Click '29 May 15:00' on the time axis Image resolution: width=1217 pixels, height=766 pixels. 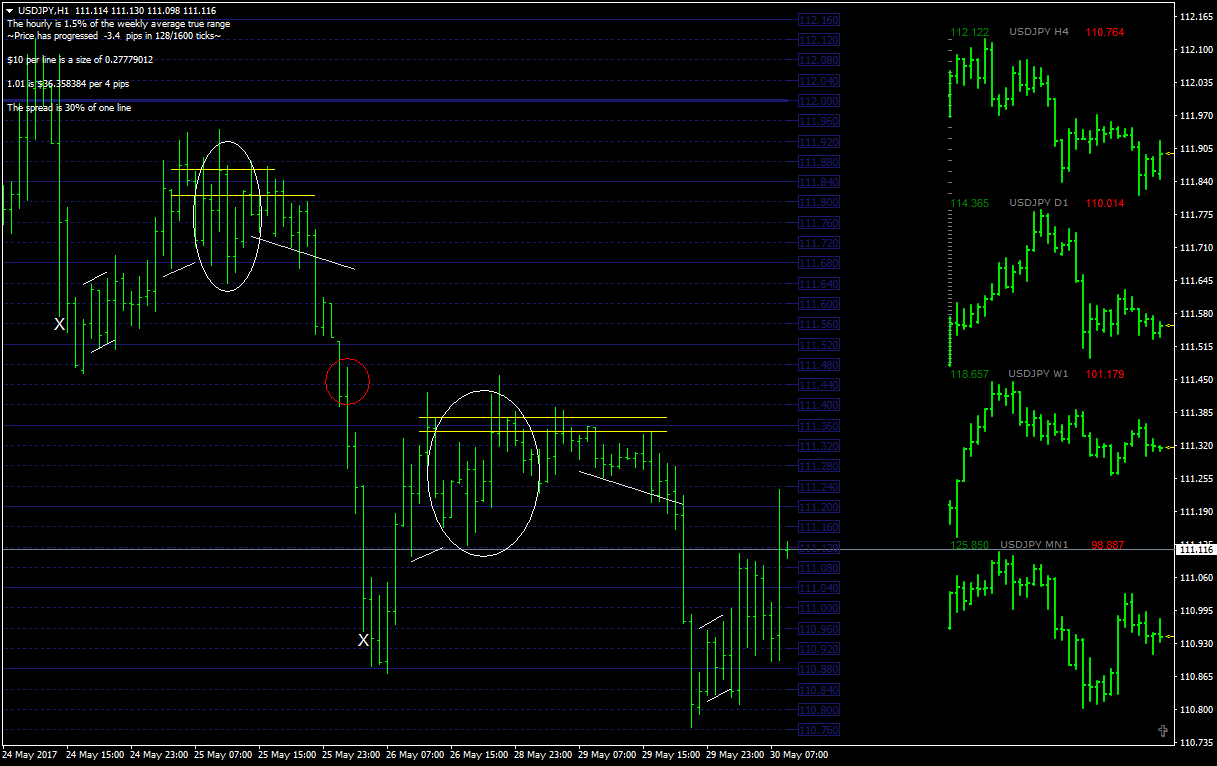point(671,755)
